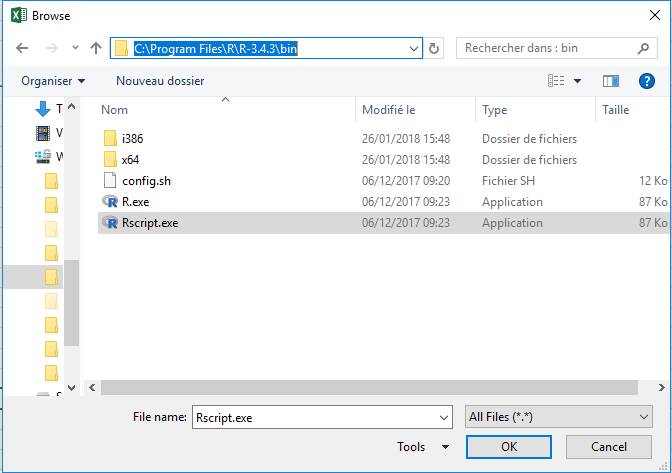The image size is (672, 473).
Task: Open the Tools dropdown menu
Action: [x=423, y=447]
